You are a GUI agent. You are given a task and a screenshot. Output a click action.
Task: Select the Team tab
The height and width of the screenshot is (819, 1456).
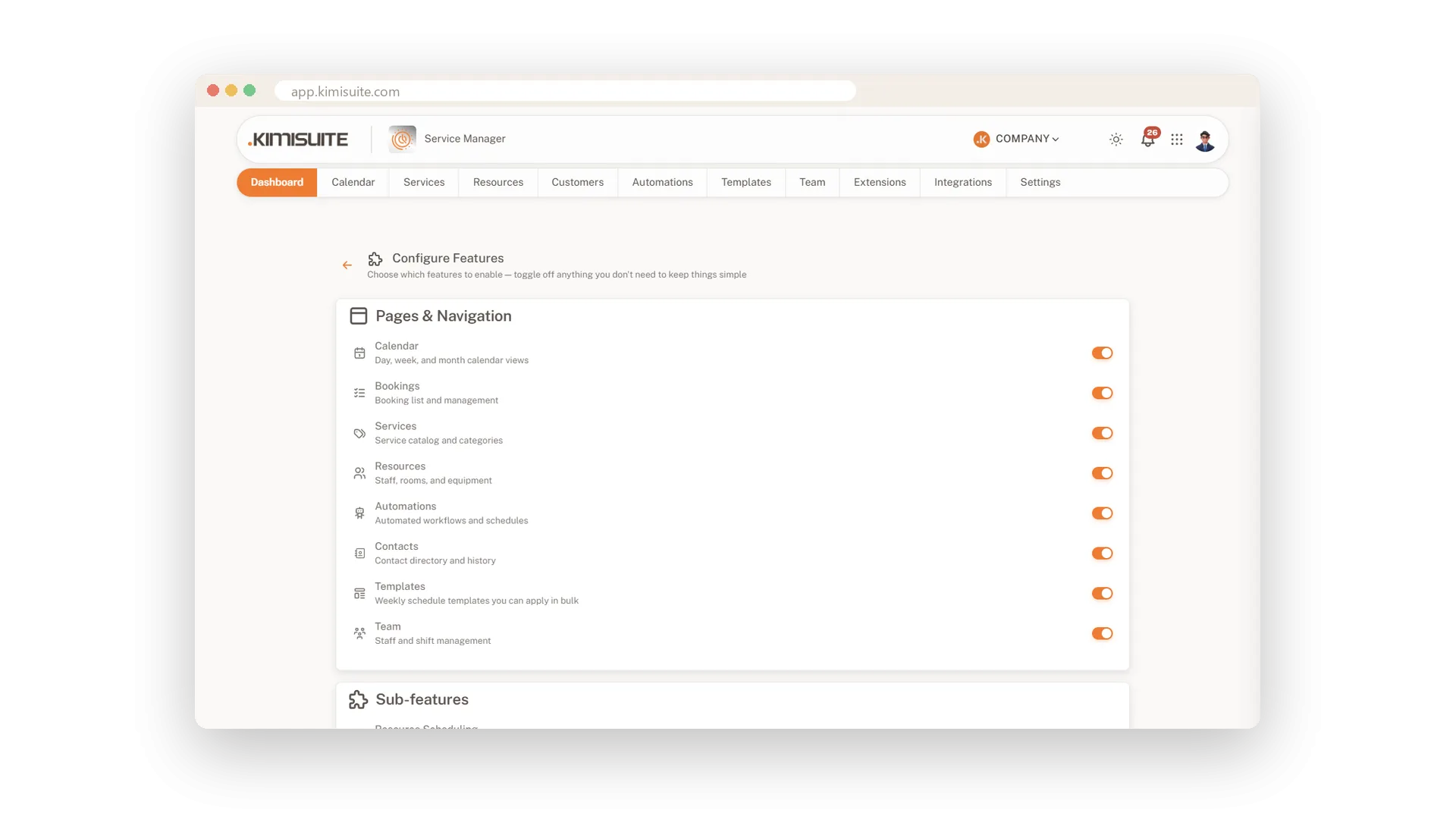click(x=812, y=183)
